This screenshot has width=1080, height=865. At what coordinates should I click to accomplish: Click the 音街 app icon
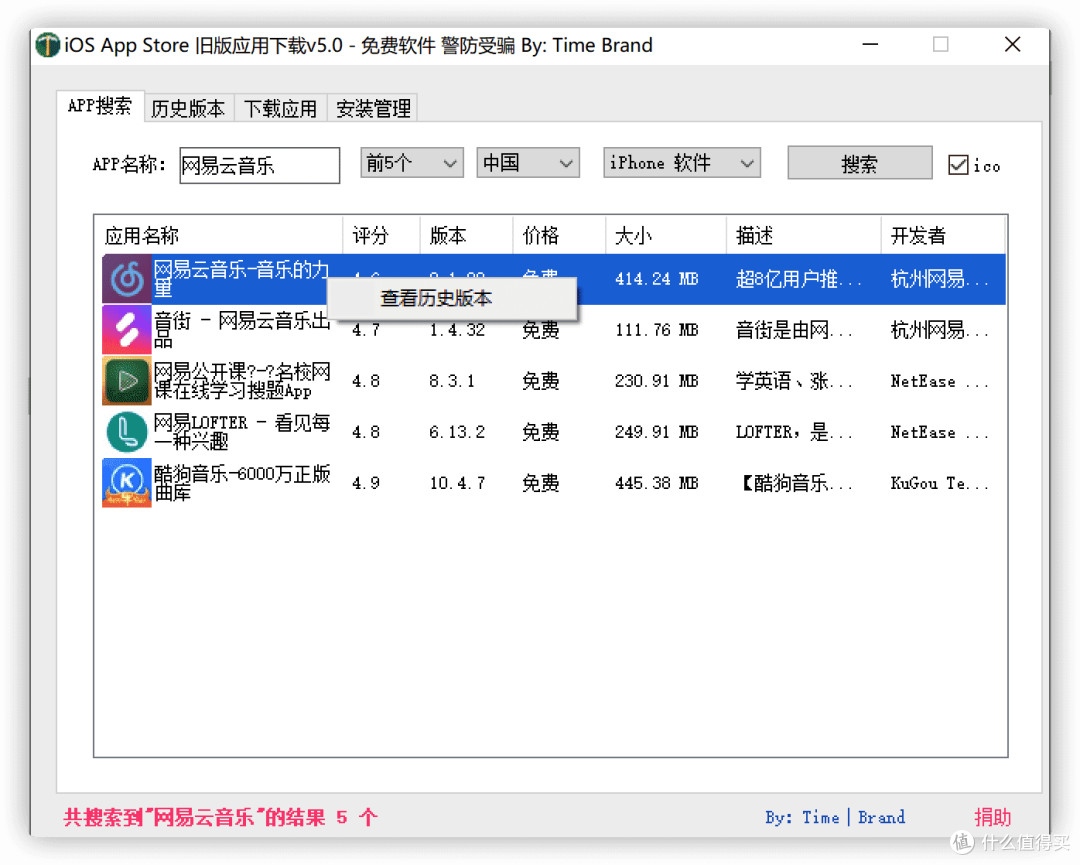point(127,330)
